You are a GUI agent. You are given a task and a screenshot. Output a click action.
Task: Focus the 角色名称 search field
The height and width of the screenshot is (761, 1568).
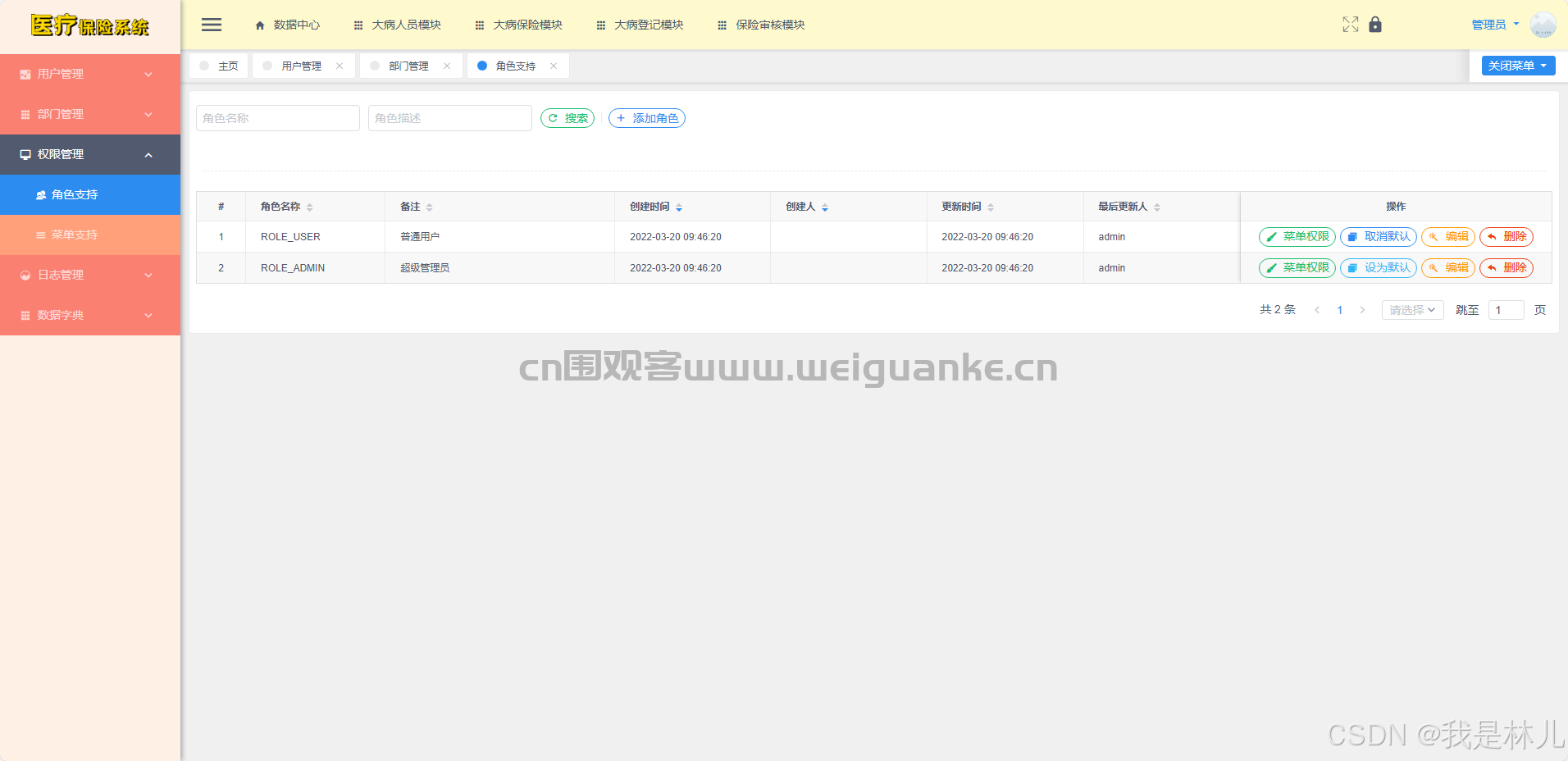tap(278, 118)
